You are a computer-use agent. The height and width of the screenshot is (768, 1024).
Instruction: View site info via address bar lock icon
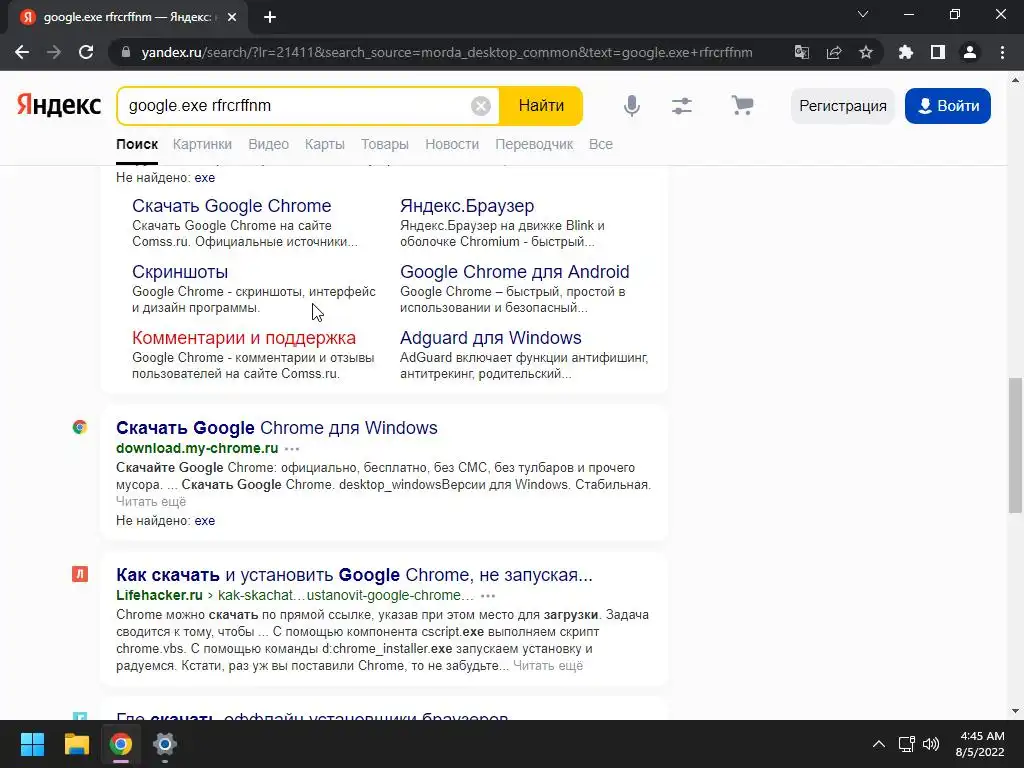click(126, 52)
